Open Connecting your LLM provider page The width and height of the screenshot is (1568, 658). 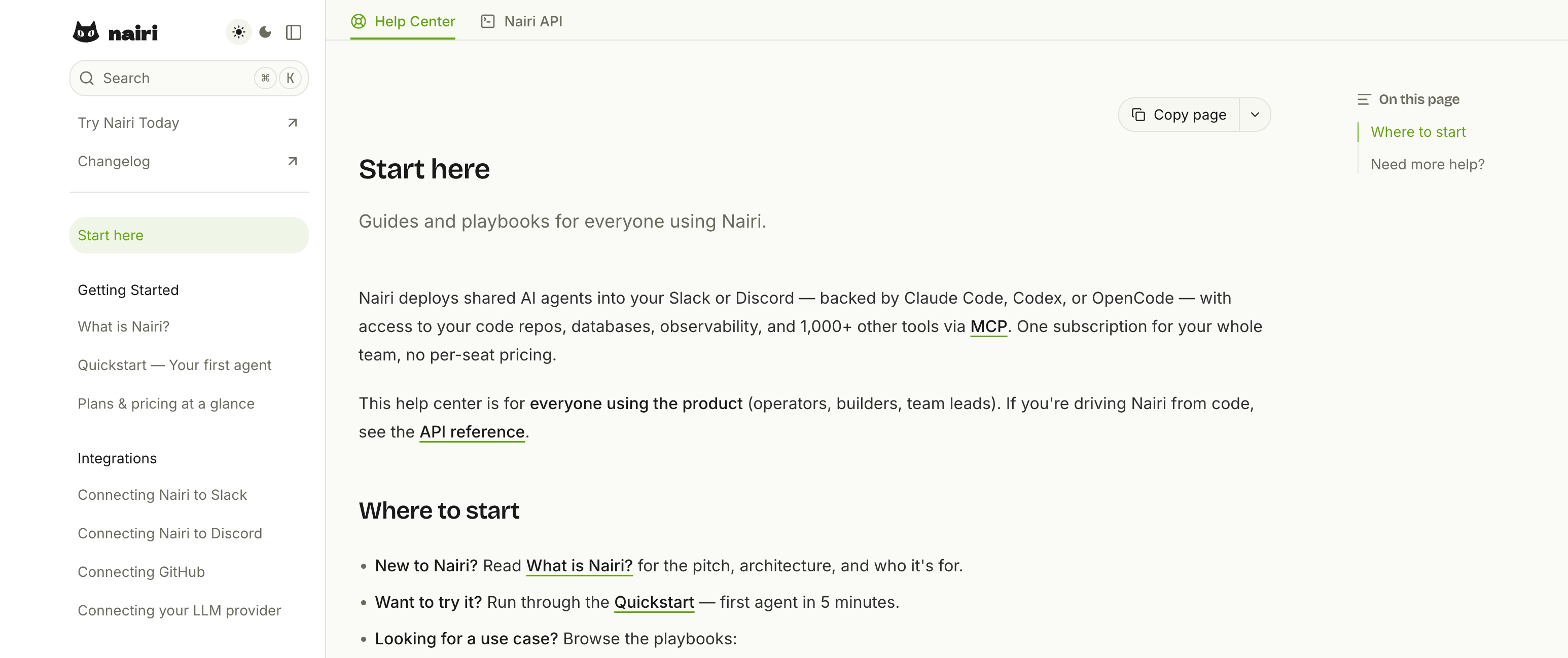[179, 610]
